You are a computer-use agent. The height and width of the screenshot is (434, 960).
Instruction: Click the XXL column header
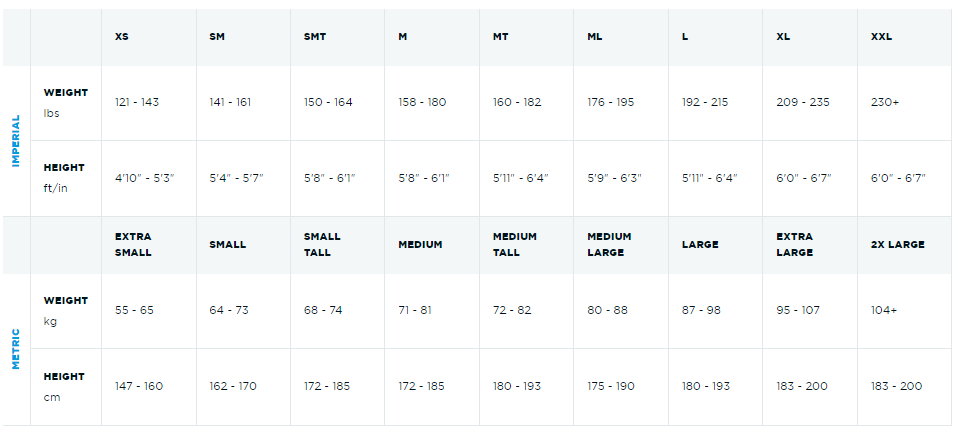pyautogui.click(x=881, y=37)
